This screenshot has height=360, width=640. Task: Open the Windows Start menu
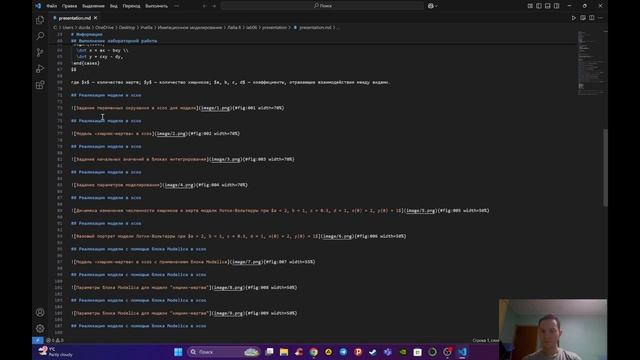178,352
